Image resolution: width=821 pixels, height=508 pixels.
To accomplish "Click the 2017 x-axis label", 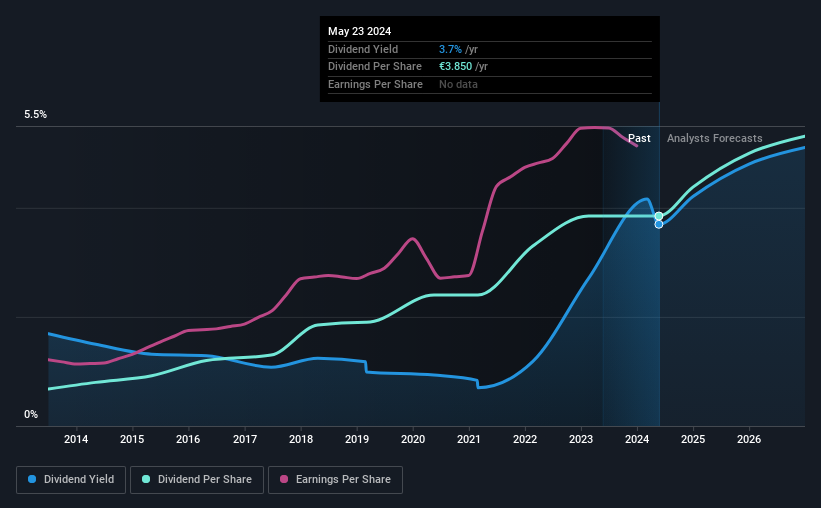I will (245, 439).
